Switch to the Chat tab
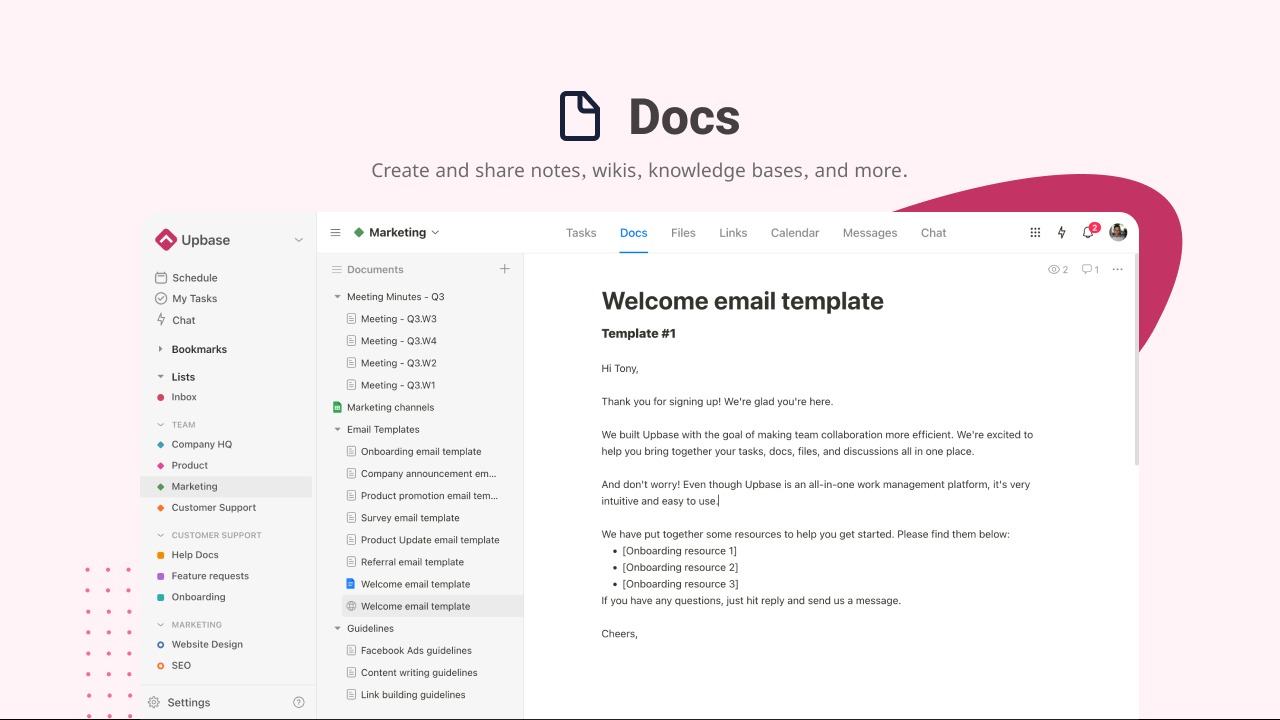Screen dimensions: 1280x720 (934, 233)
